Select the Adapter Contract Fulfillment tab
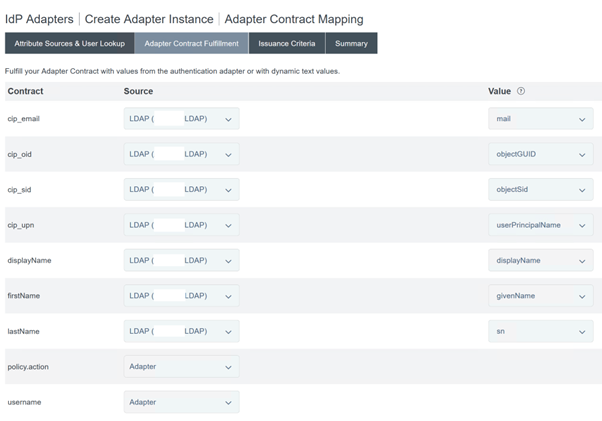Viewport: 602px width, 421px height. [191, 43]
